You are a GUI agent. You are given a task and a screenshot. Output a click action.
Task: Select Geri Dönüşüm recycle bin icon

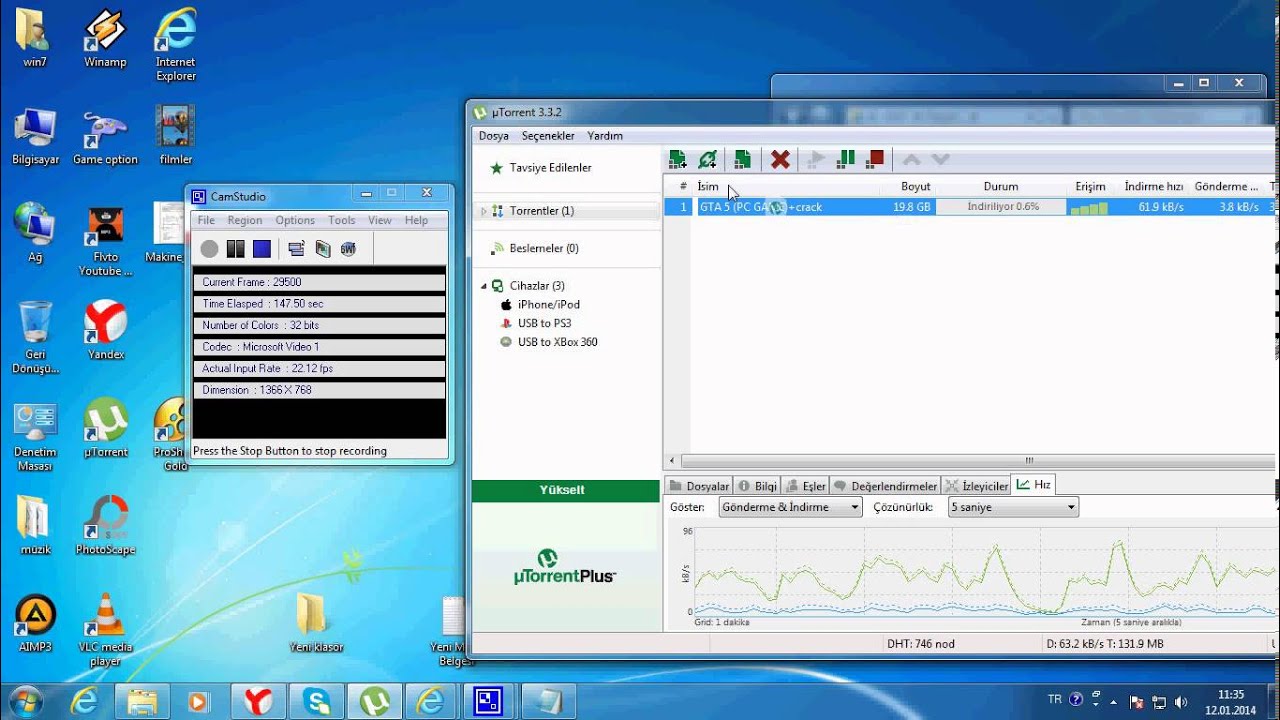pos(35,337)
